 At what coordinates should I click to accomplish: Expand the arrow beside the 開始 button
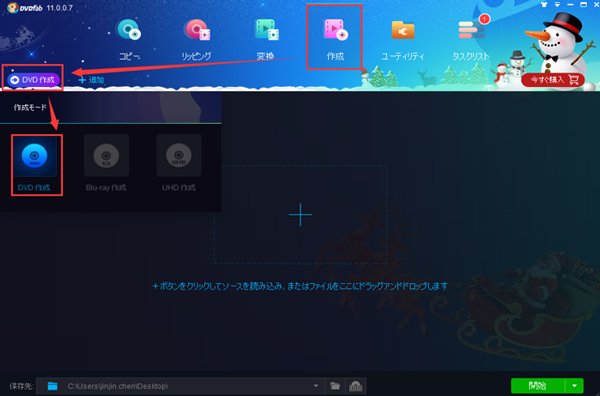pos(574,386)
